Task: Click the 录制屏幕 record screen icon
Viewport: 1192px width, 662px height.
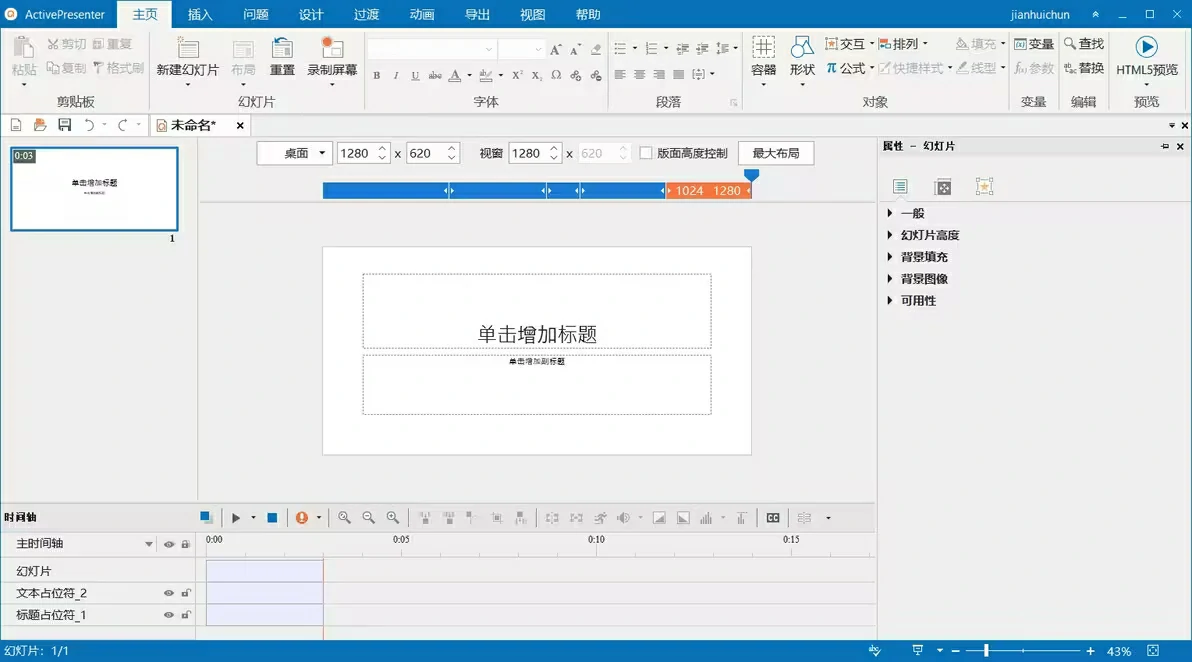Action: coord(332,50)
